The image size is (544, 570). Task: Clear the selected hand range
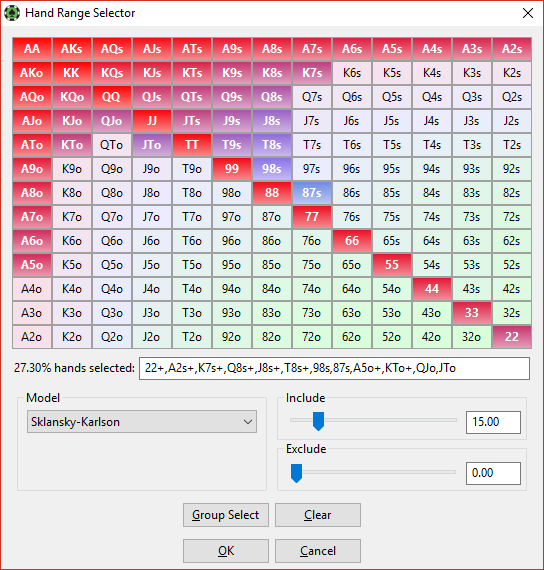point(318,515)
